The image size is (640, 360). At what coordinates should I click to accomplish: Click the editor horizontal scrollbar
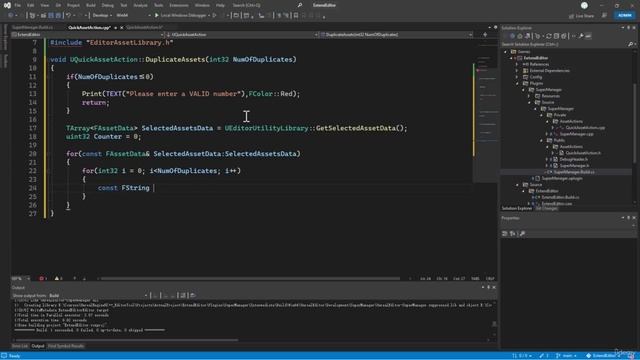(x=250, y=278)
